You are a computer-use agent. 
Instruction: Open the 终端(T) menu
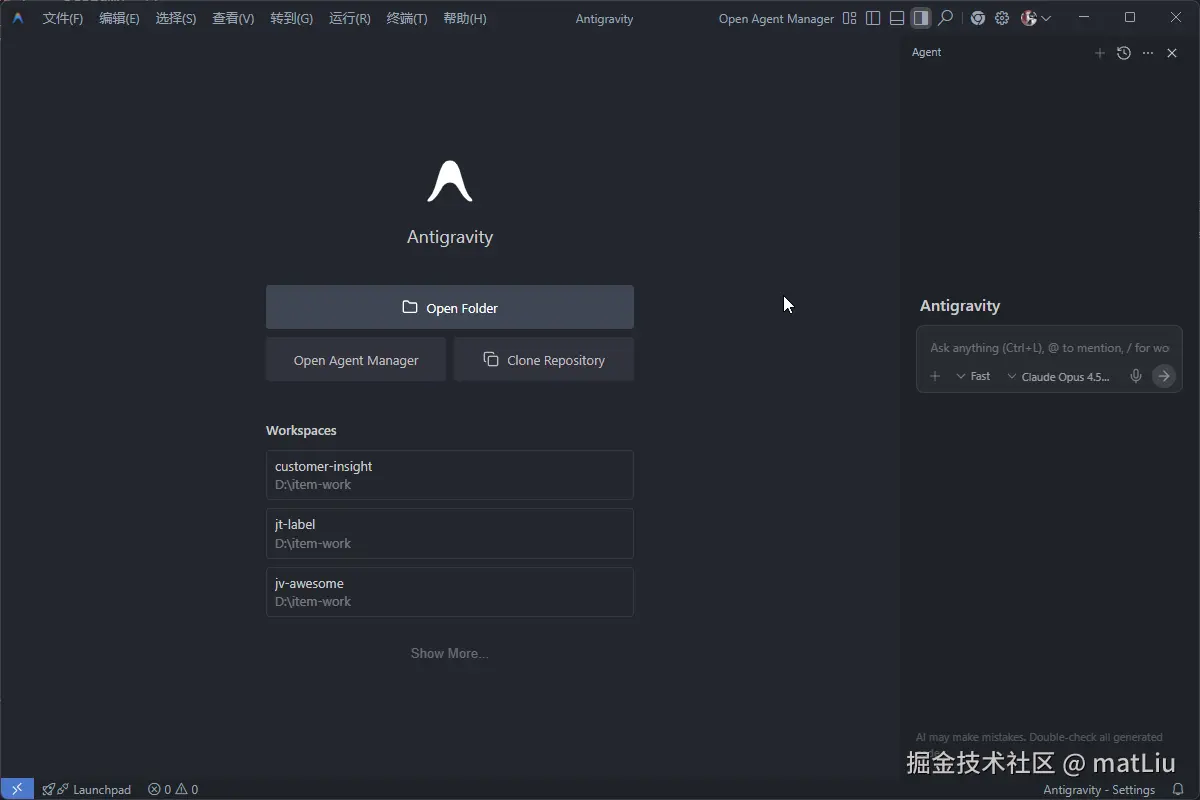[406, 18]
